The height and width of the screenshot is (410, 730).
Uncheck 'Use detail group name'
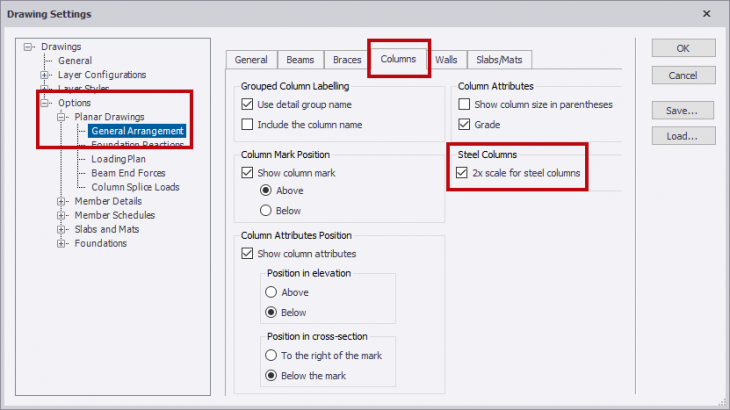click(248, 104)
